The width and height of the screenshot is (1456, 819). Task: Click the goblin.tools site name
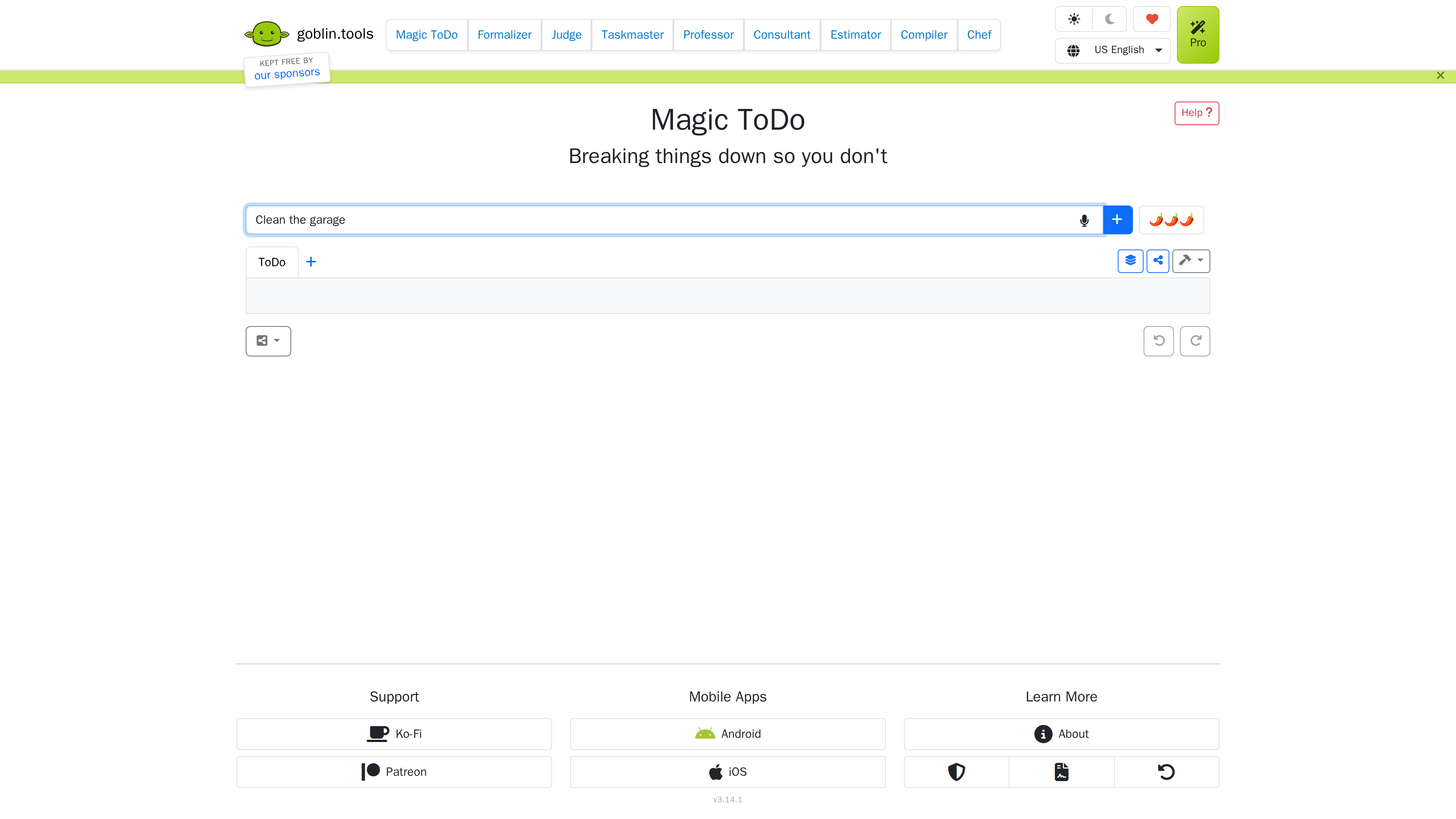point(335,34)
